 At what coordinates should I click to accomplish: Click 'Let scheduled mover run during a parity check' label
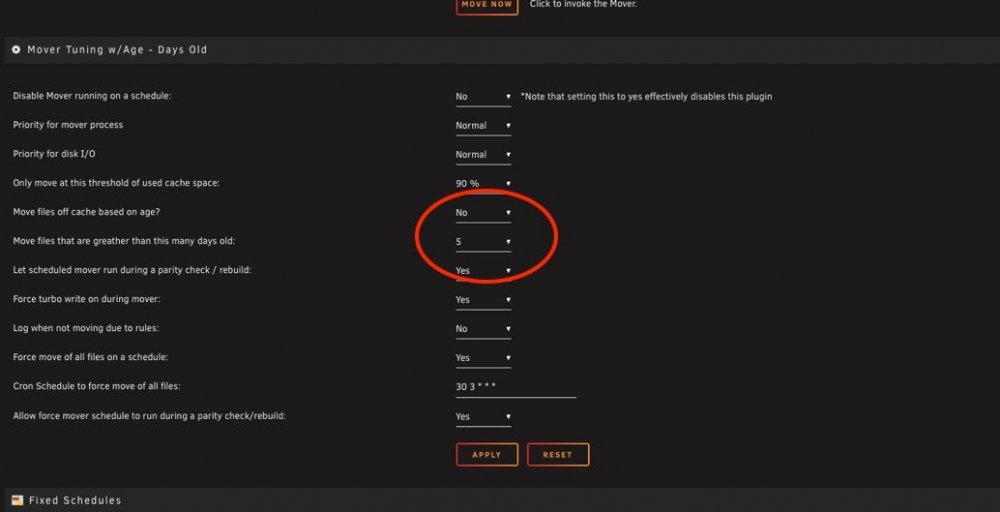(x=132, y=270)
